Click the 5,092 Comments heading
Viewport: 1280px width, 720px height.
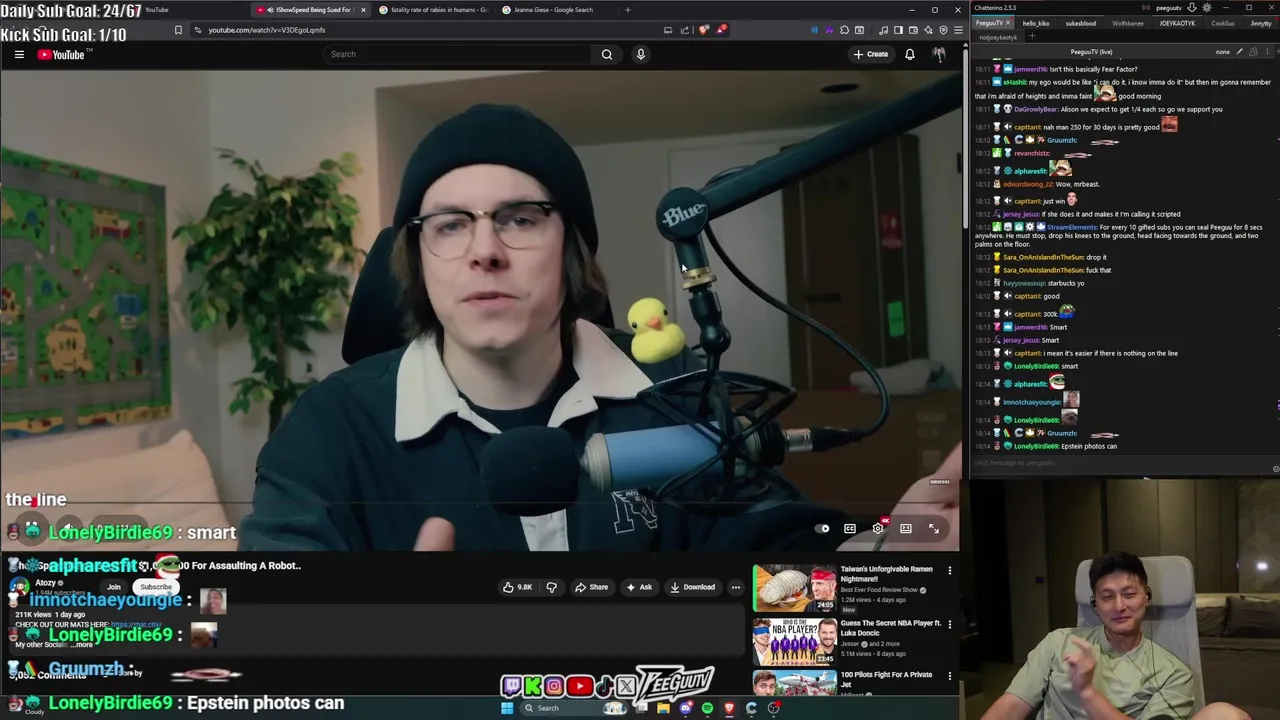click(x=47, y=676)
